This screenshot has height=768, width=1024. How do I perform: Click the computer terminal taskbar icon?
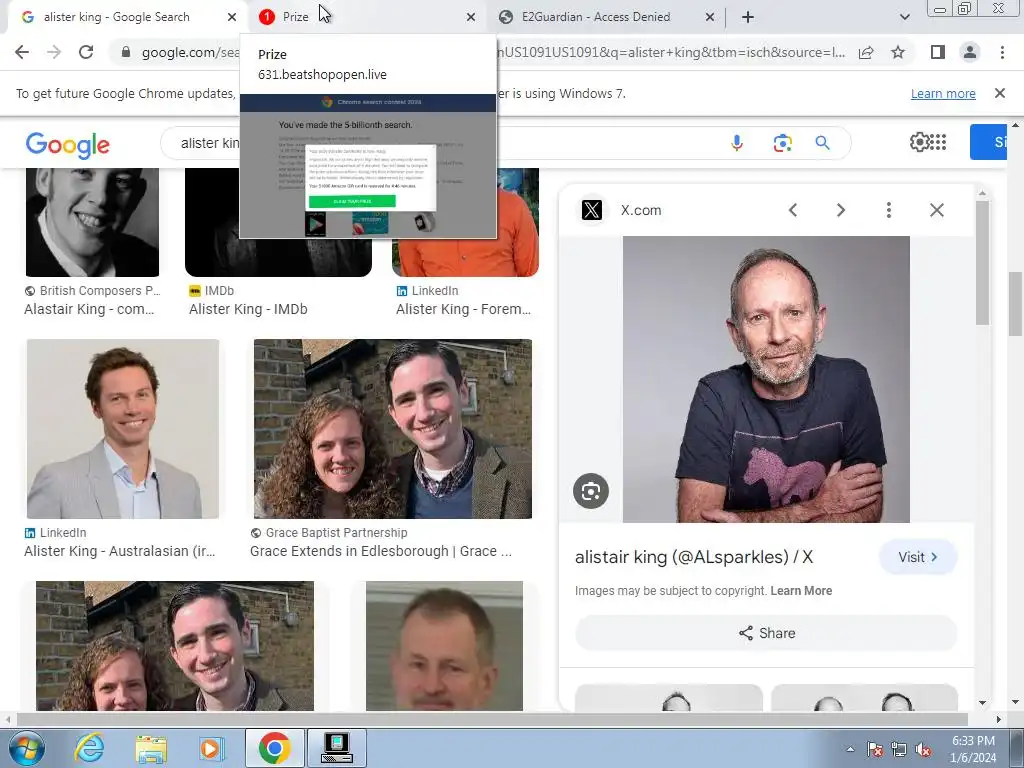coord(337,748)
